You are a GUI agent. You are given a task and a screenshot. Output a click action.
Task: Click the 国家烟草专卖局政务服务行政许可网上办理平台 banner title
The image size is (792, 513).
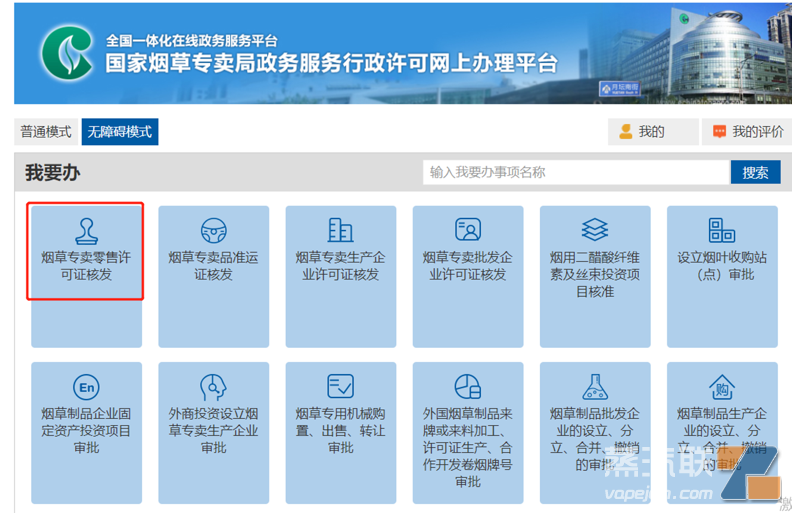(x=331, y=63)
